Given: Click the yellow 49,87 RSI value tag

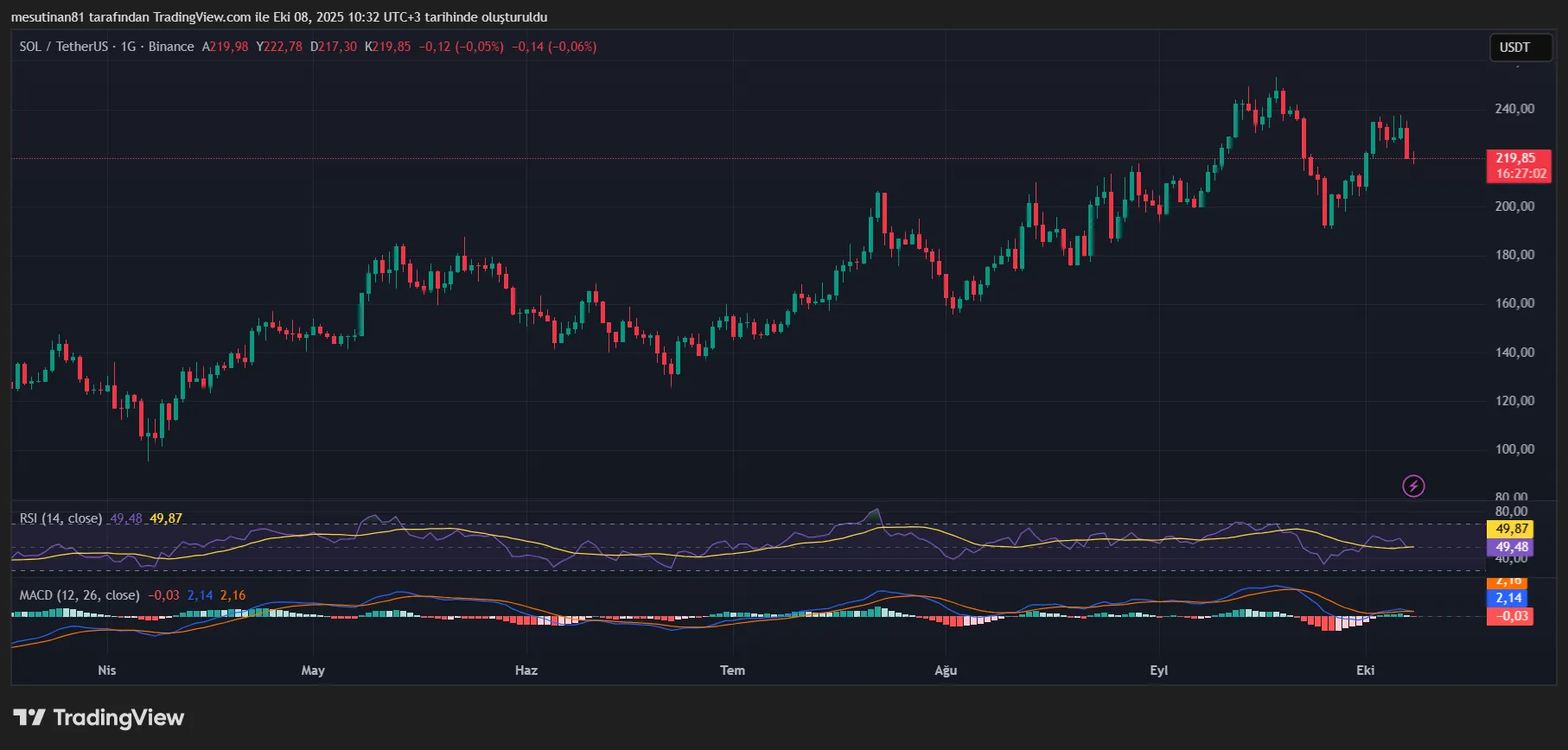Looking at the screenshot, I should point(1512,529).
